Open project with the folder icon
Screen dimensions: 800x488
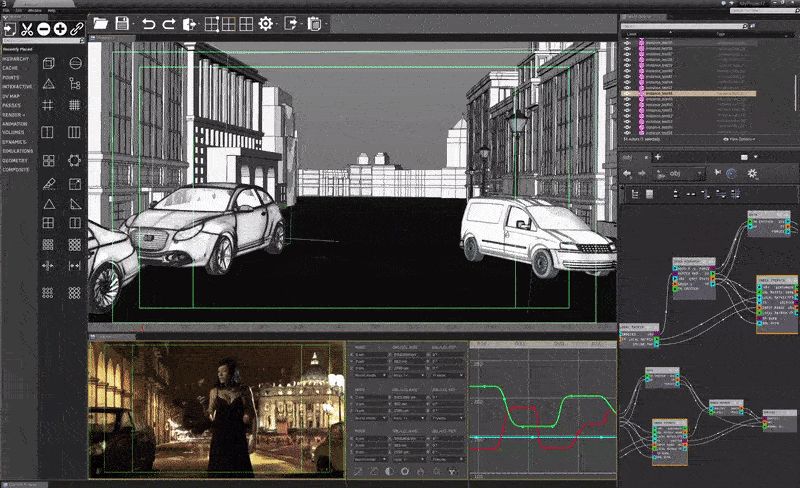(101, 22)
